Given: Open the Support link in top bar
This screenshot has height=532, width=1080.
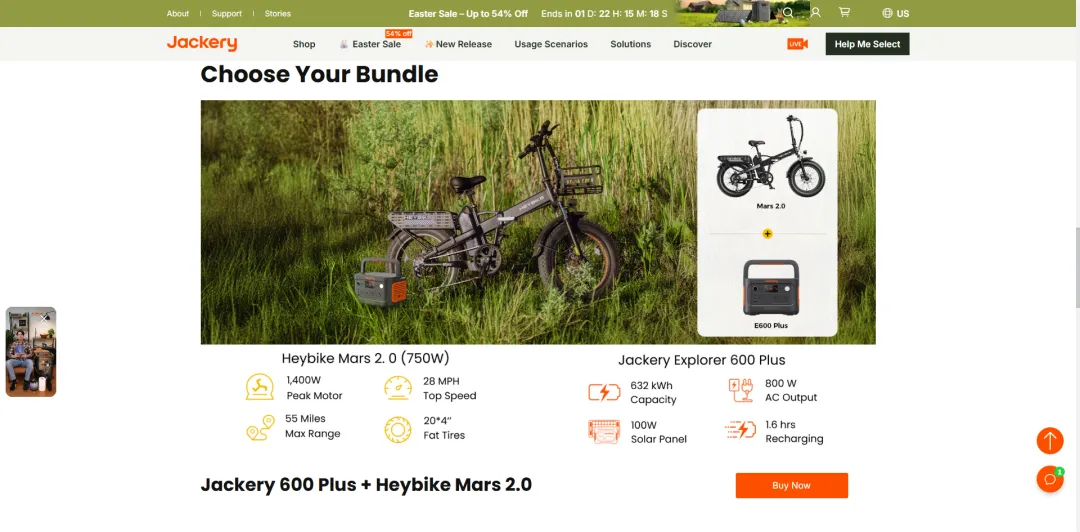Looking at the screenshot, I should 227,13.
